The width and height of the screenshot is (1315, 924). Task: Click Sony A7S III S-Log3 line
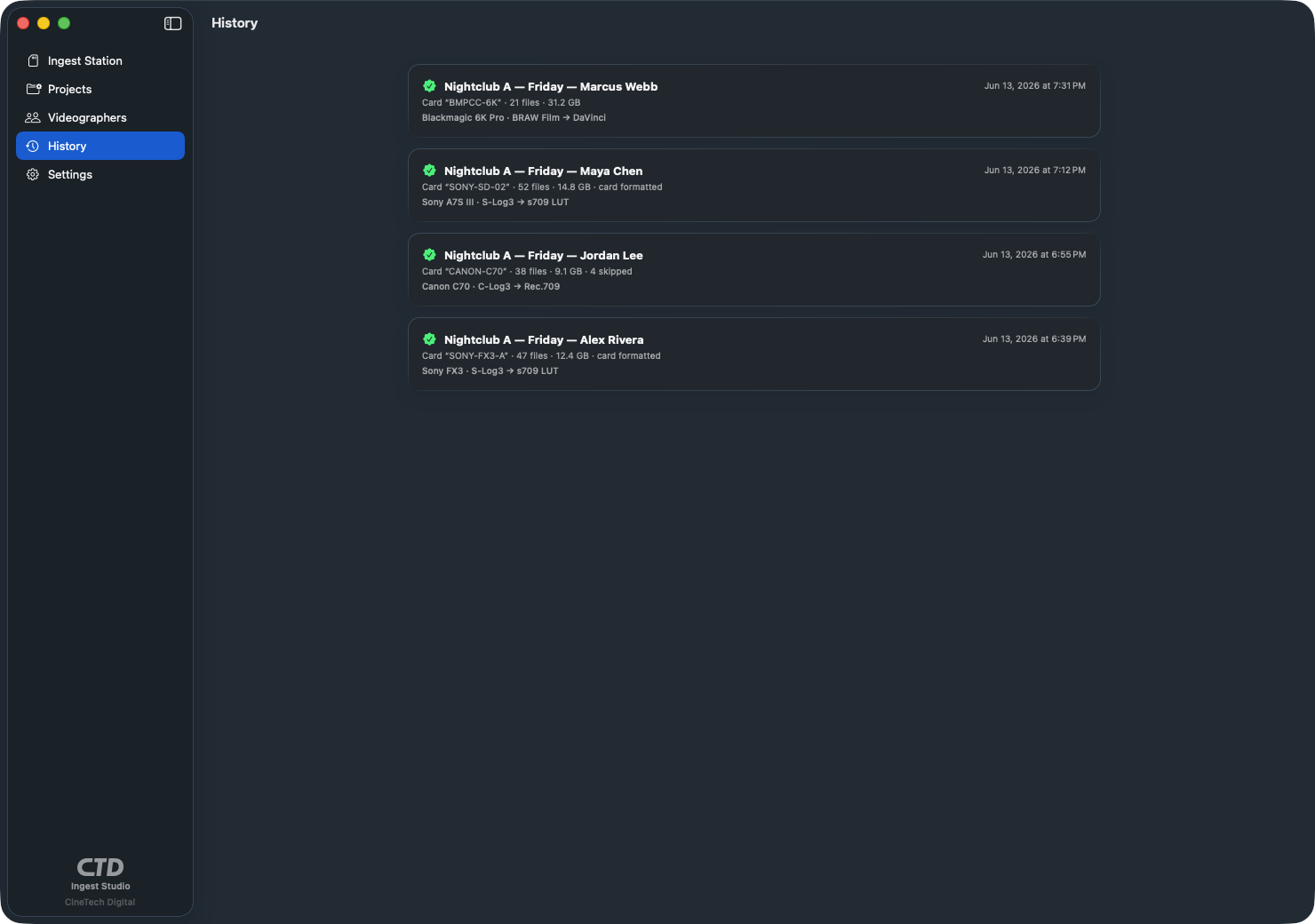click(495, 203)
